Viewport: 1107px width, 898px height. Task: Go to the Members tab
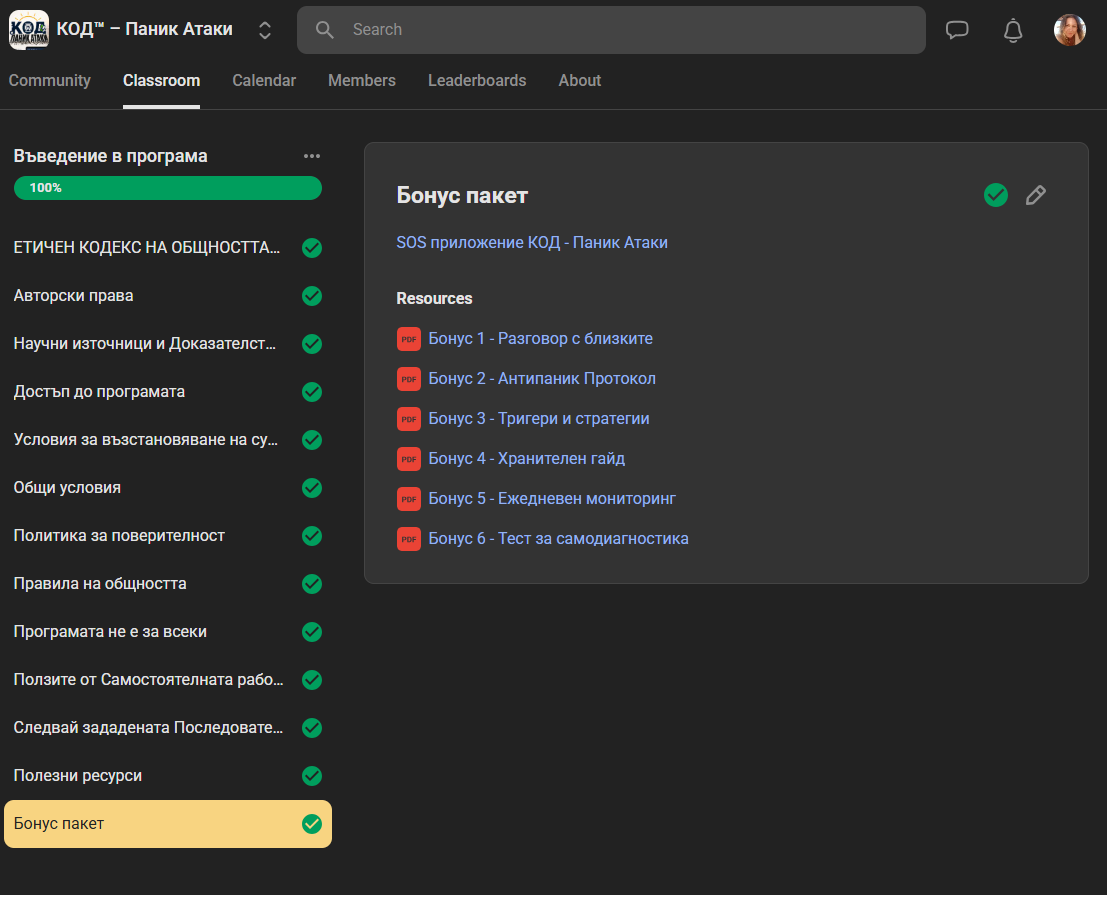point(361,80)
